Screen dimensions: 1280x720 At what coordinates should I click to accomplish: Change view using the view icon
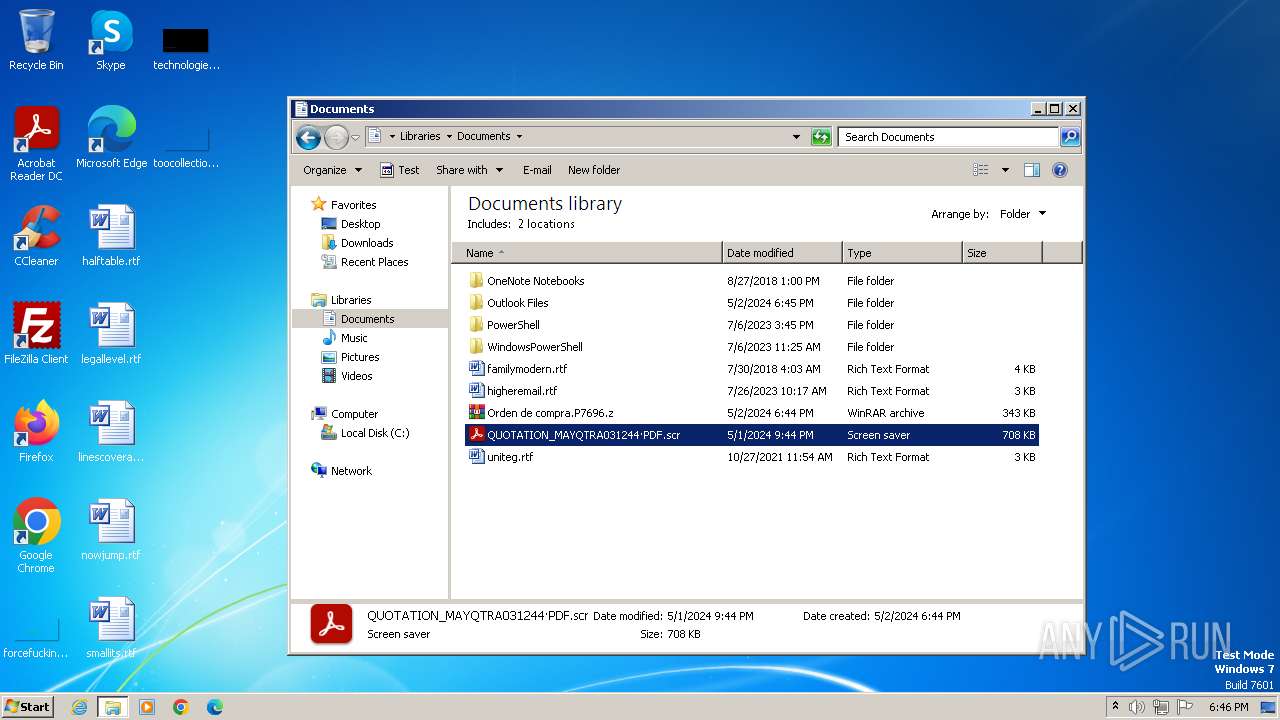coord(980,170)
